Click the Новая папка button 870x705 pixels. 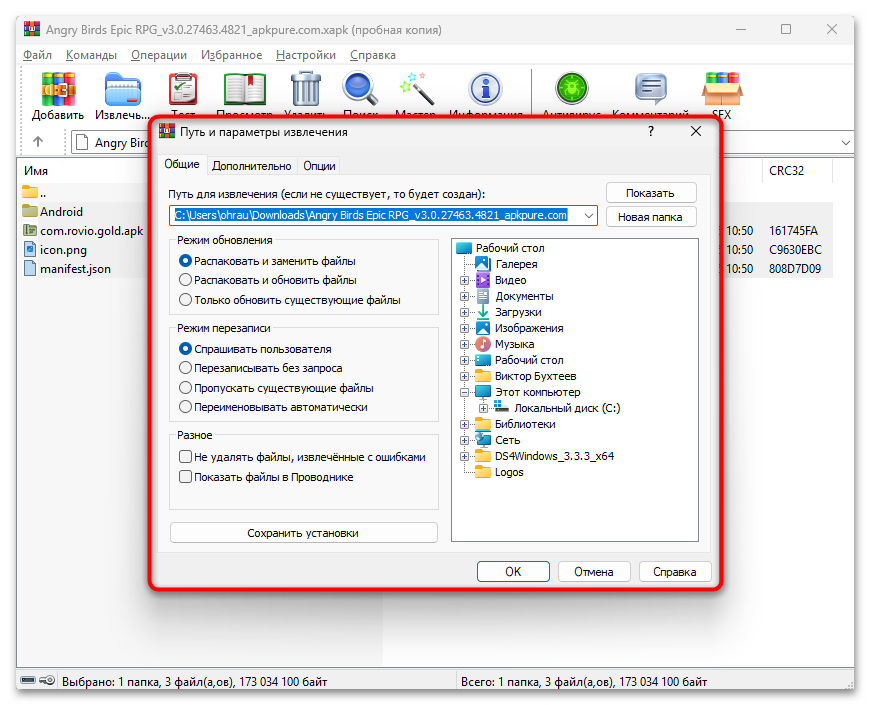tap(651, 217)
